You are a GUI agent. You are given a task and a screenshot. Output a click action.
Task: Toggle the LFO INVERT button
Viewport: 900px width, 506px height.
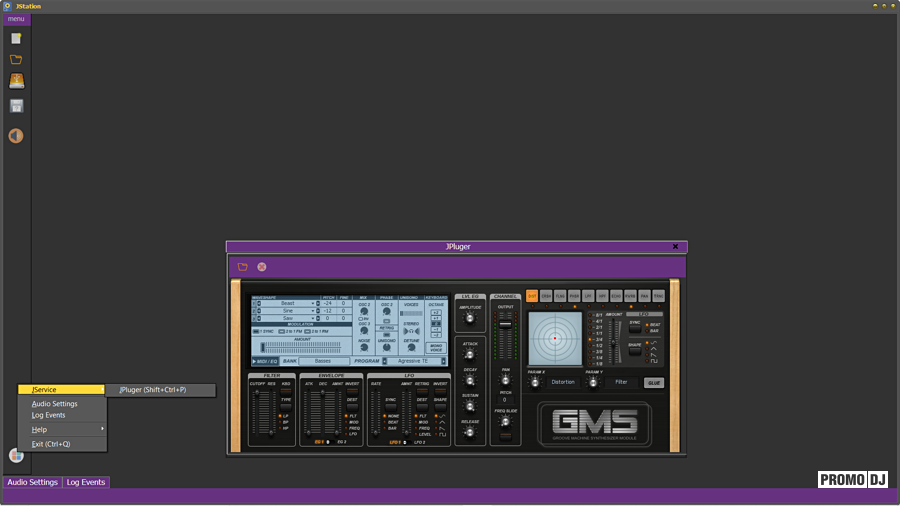pyautogui.click(x=440, y=391)
